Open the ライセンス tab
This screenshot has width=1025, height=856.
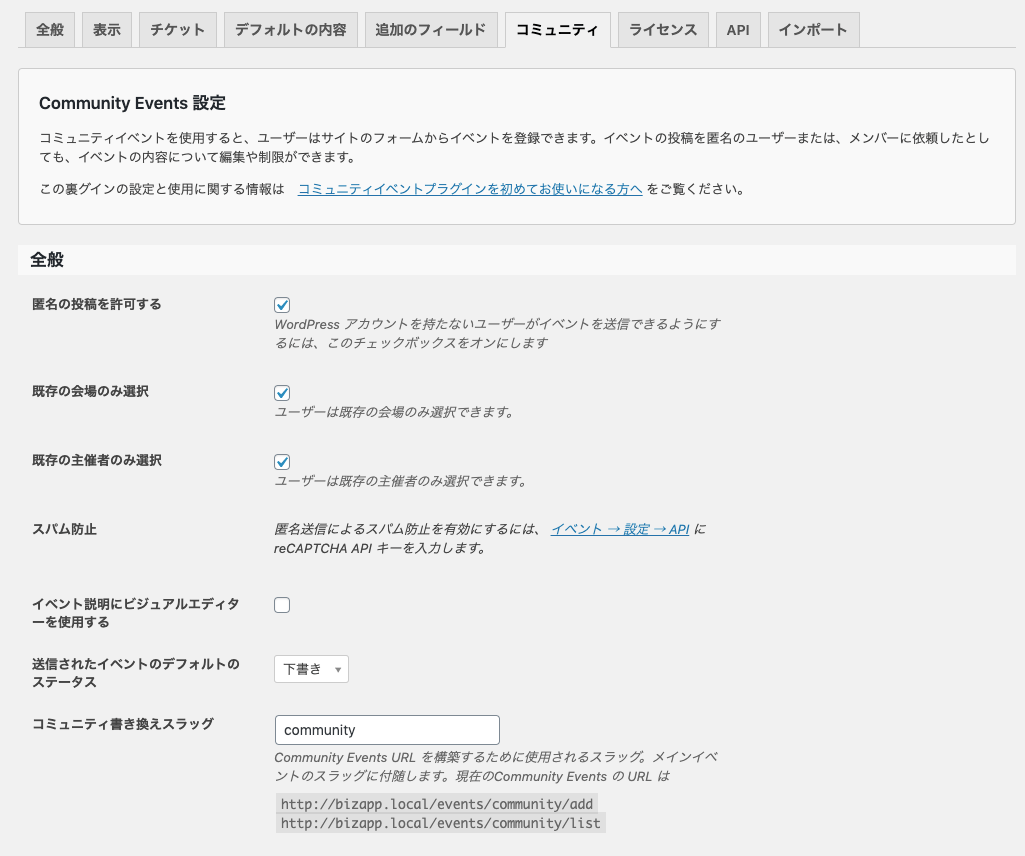[x=663, y=30]
